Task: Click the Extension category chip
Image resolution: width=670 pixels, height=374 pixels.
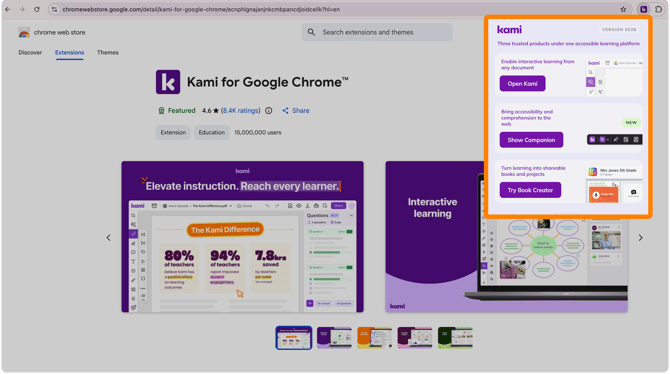Action: 173,133
